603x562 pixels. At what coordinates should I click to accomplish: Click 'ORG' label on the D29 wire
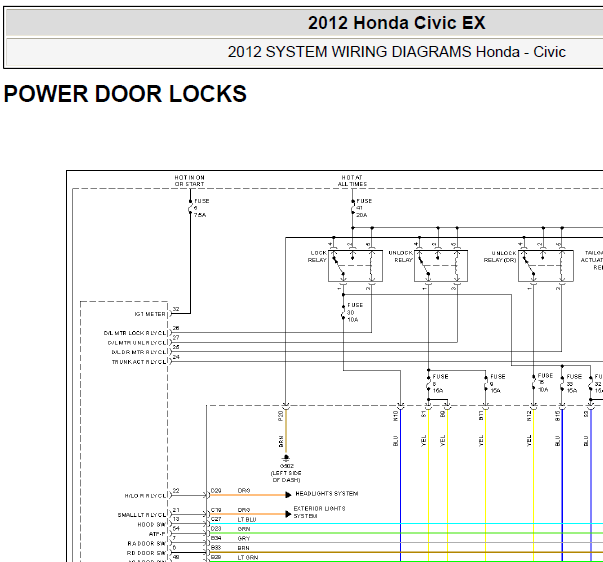click(x=244, y=490)
